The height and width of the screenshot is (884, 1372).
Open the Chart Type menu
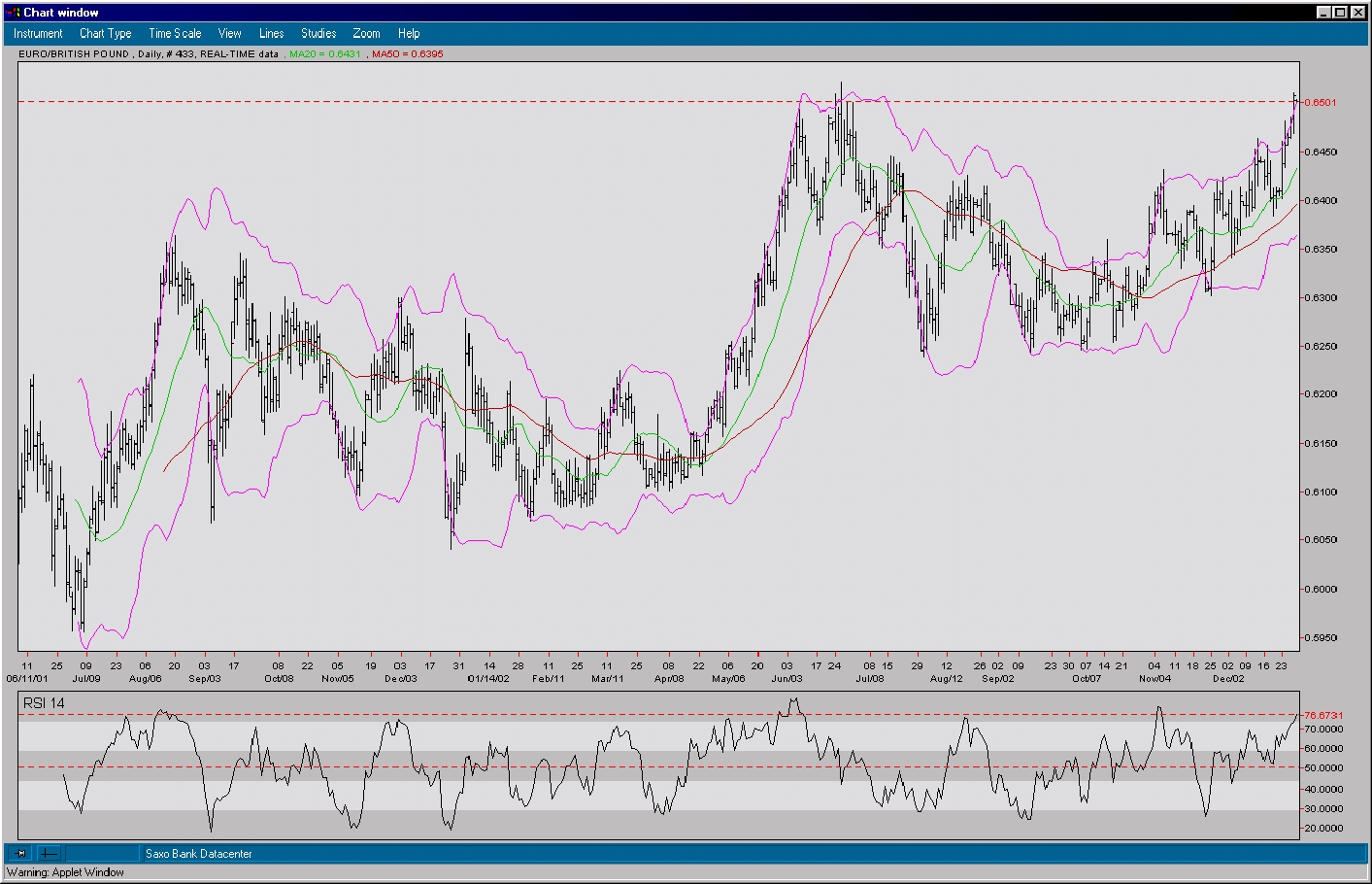[105, 33]
